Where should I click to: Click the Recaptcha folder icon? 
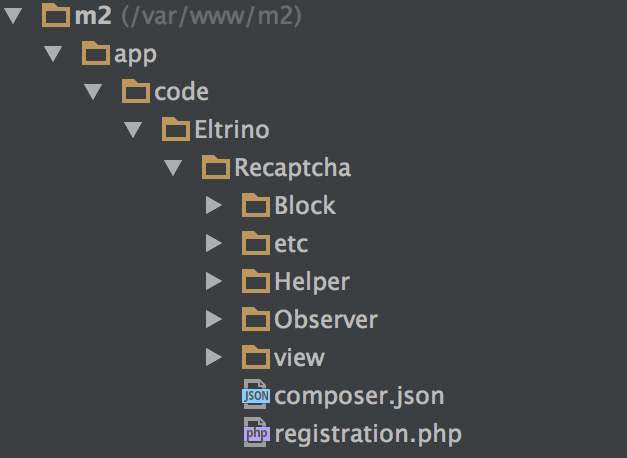coord(217,167)
